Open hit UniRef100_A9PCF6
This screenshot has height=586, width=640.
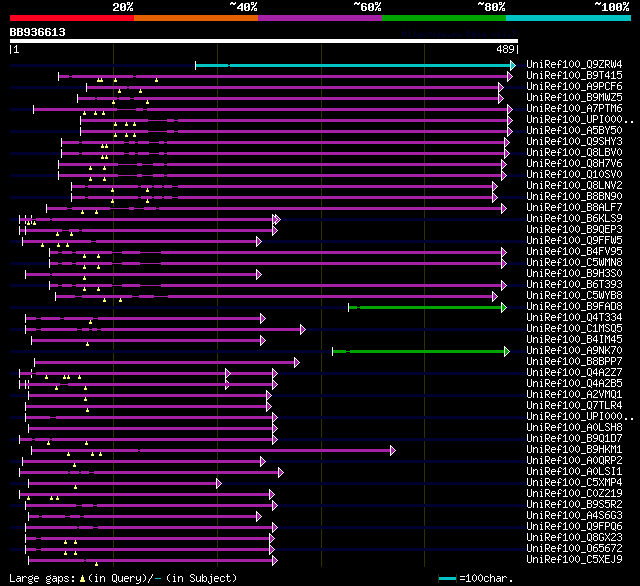click(574, 86)
